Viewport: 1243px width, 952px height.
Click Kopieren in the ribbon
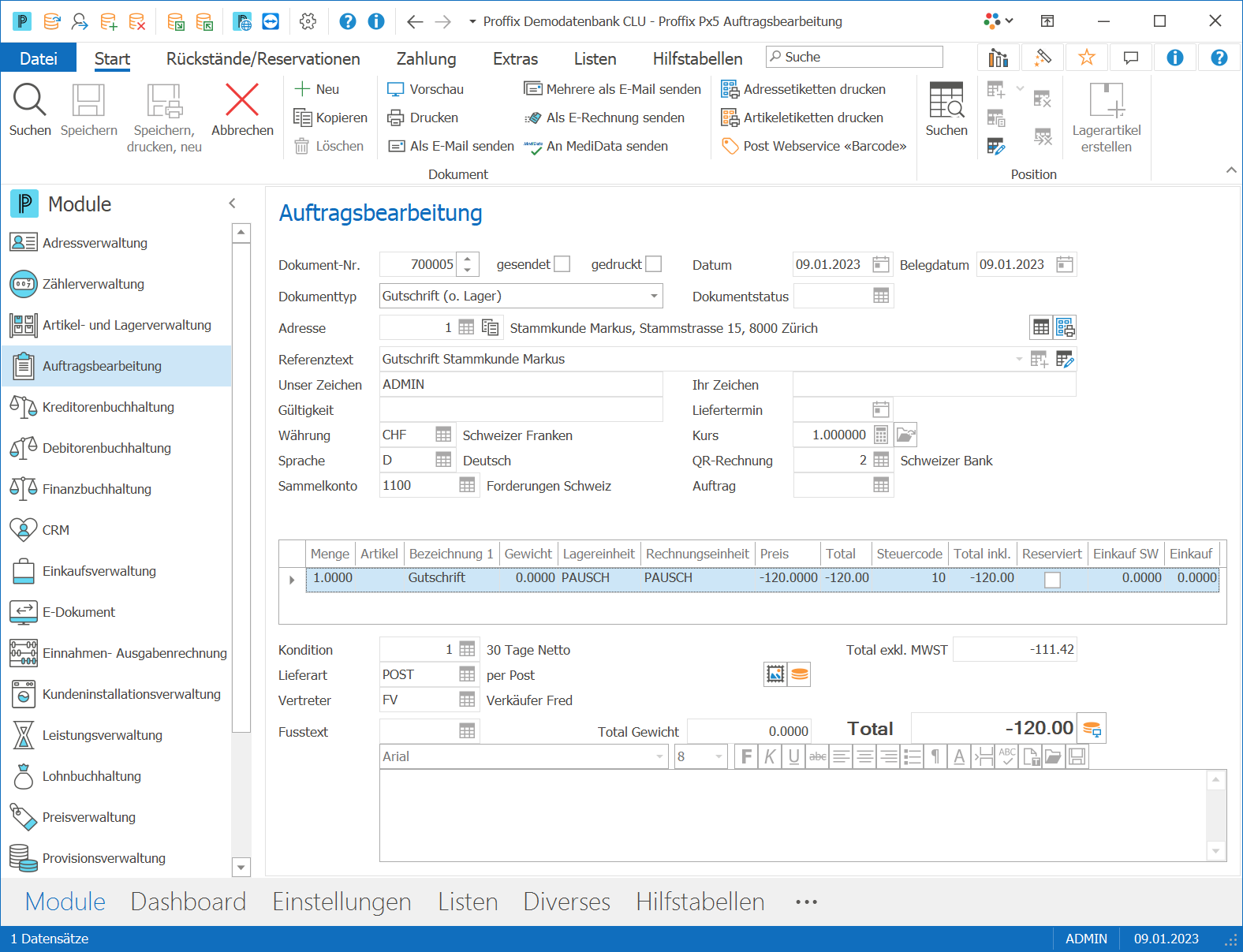(x=330, y=118)
